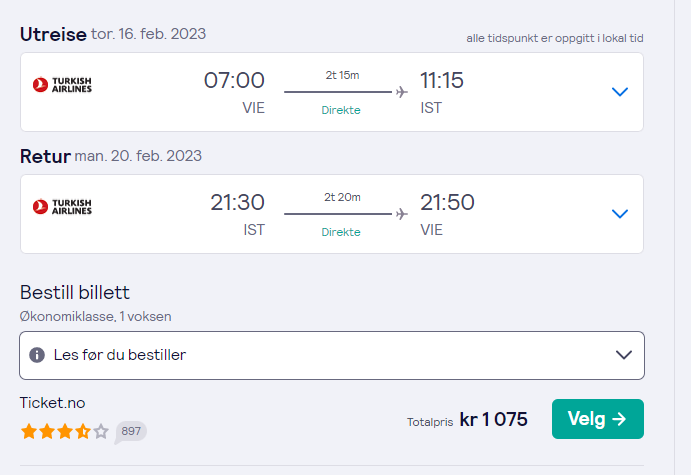The height and width of the screenshot is (475, 691).
Task: Expand the outbound VIE to IST flight details
Action: 620,92
